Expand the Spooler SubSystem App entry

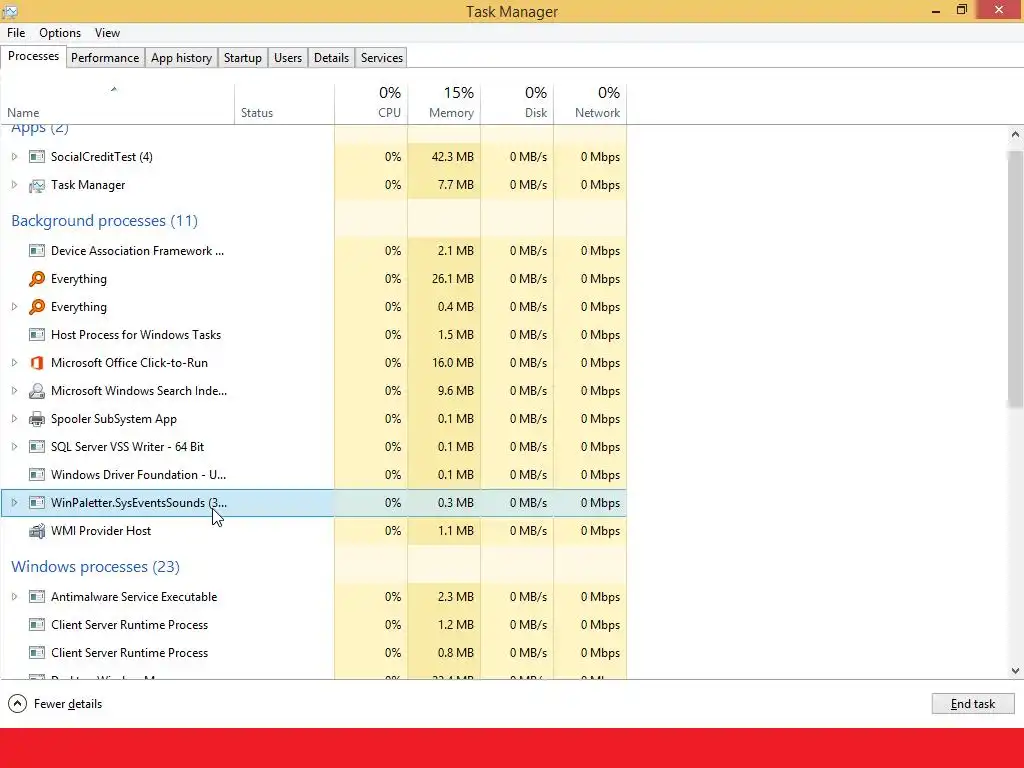click(x=14, y=419)
